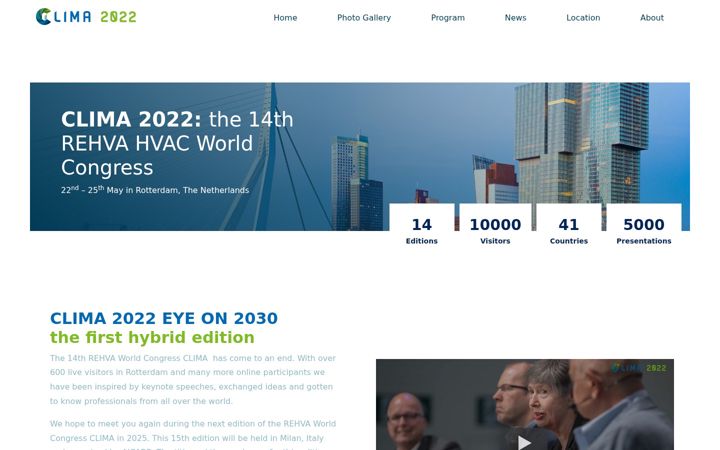Play the congress video
The height and width of the screenshot is (450, 720).
point(524,442)
